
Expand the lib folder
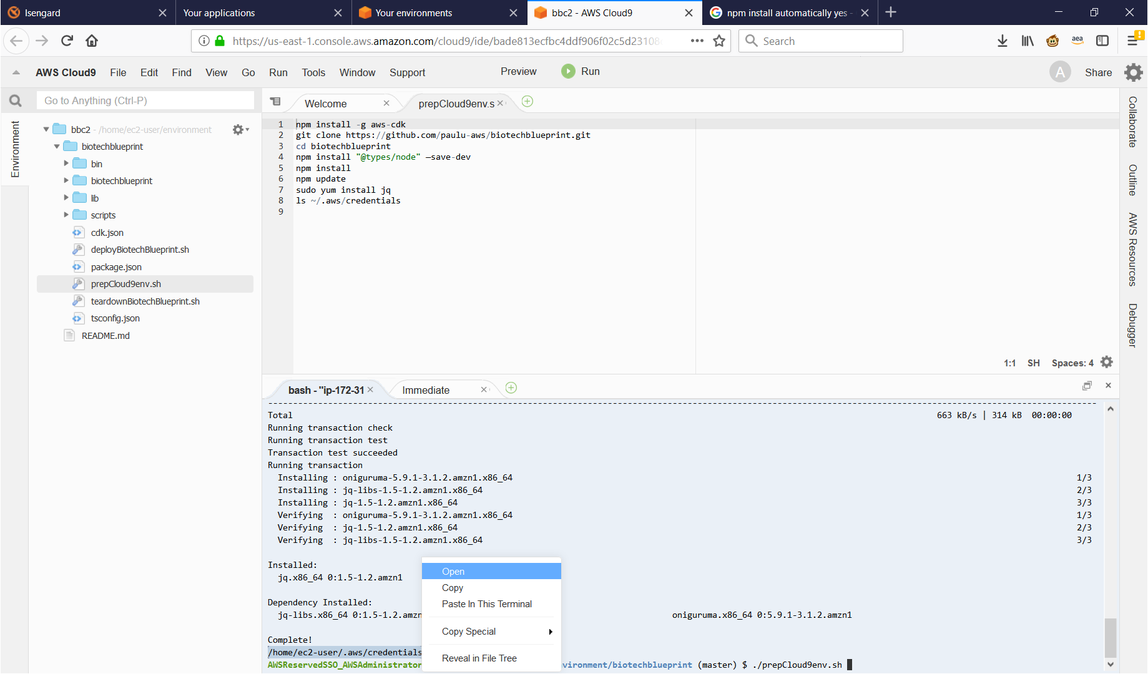pyautogui.click(x=66, y=198)
